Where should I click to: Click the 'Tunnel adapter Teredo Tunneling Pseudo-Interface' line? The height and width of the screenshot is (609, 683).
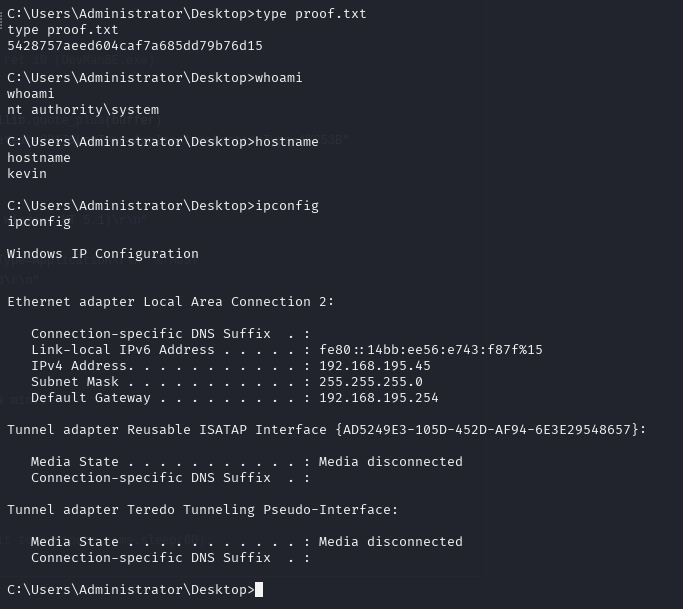(203, 510)
